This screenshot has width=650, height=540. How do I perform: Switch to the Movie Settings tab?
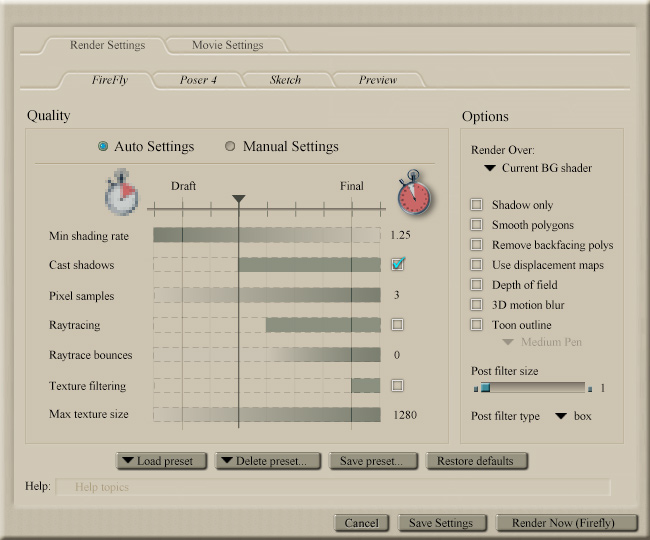tap(228, 45)
